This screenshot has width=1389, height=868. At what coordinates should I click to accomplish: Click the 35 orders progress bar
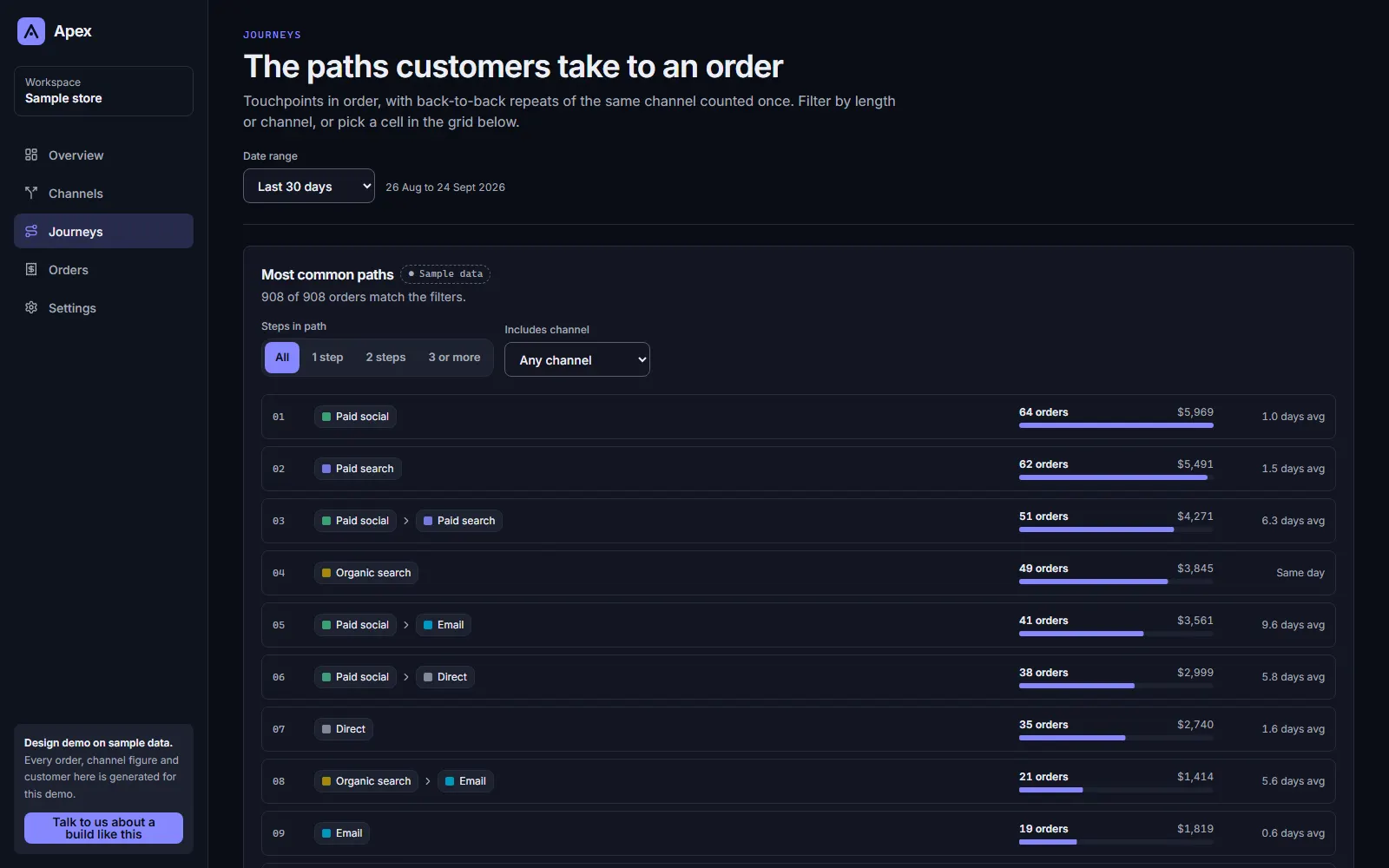1116,738
